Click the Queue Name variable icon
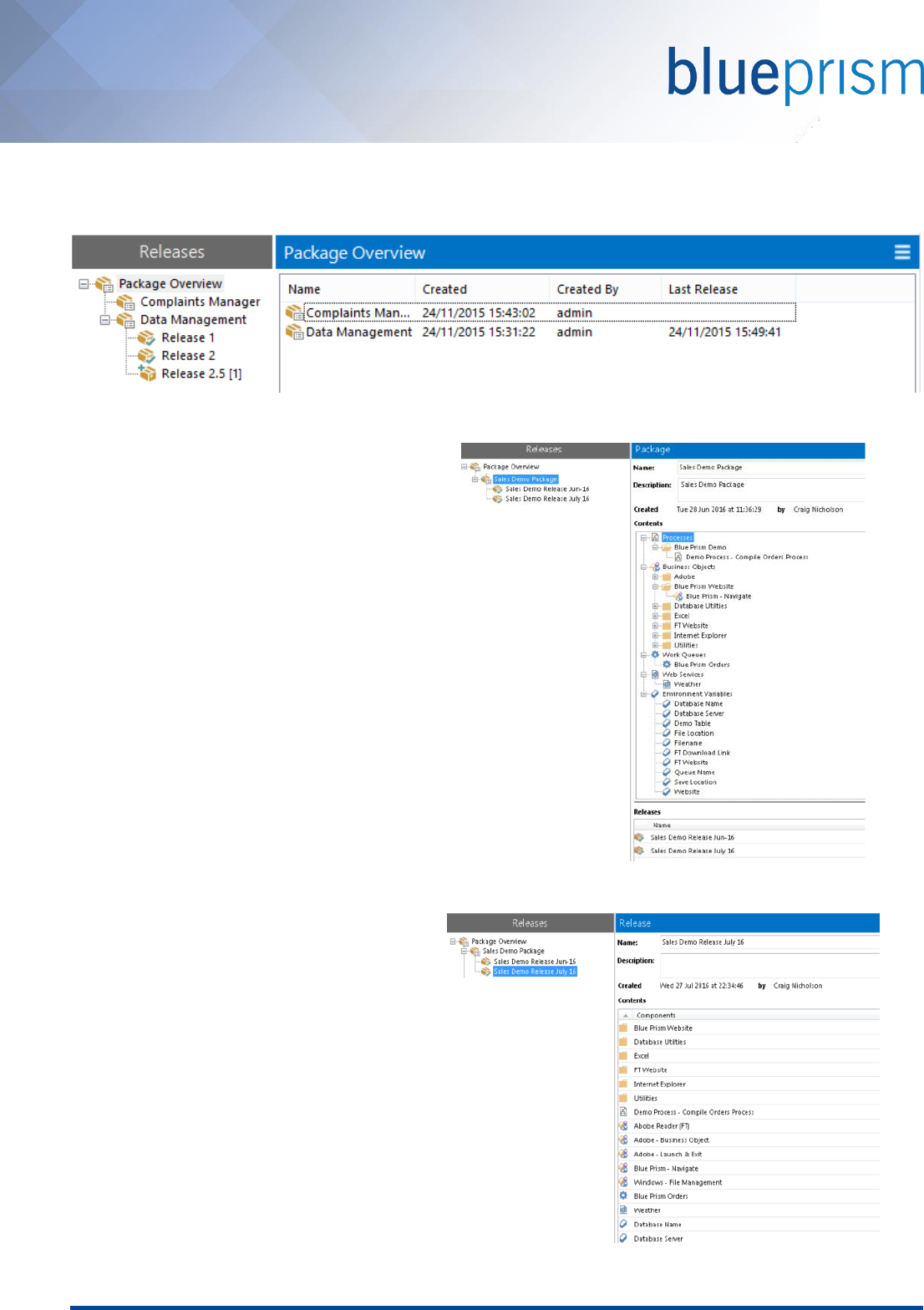The width and height of the screenshot is (924, 1310). coord(667,772)
